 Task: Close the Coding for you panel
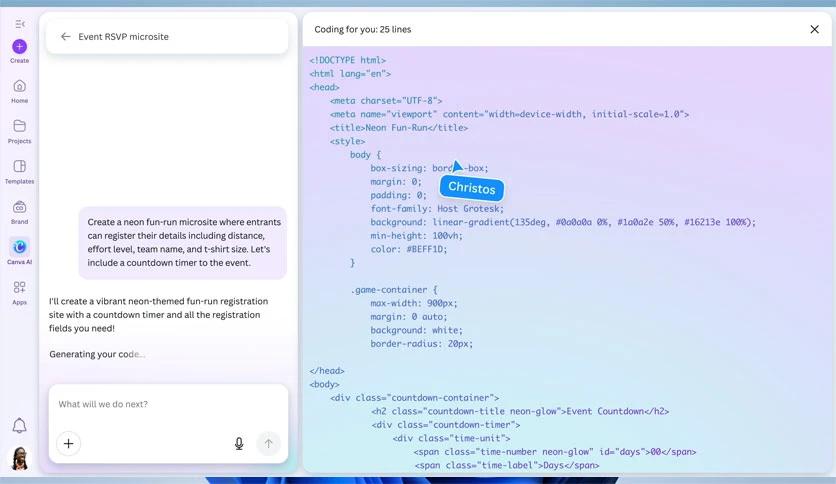point(814,29)
